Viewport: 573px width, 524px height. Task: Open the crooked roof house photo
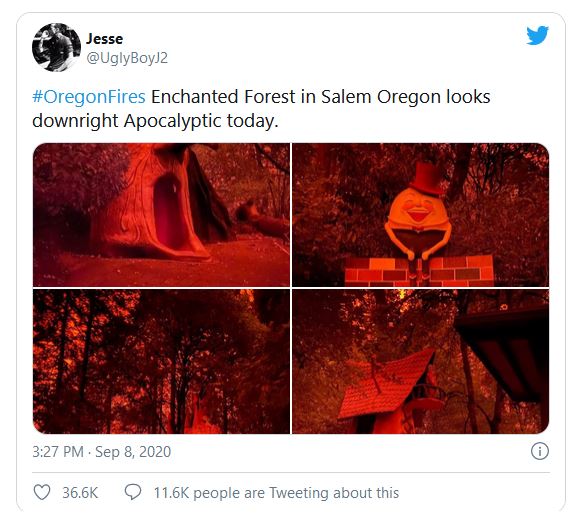(421, 362)
